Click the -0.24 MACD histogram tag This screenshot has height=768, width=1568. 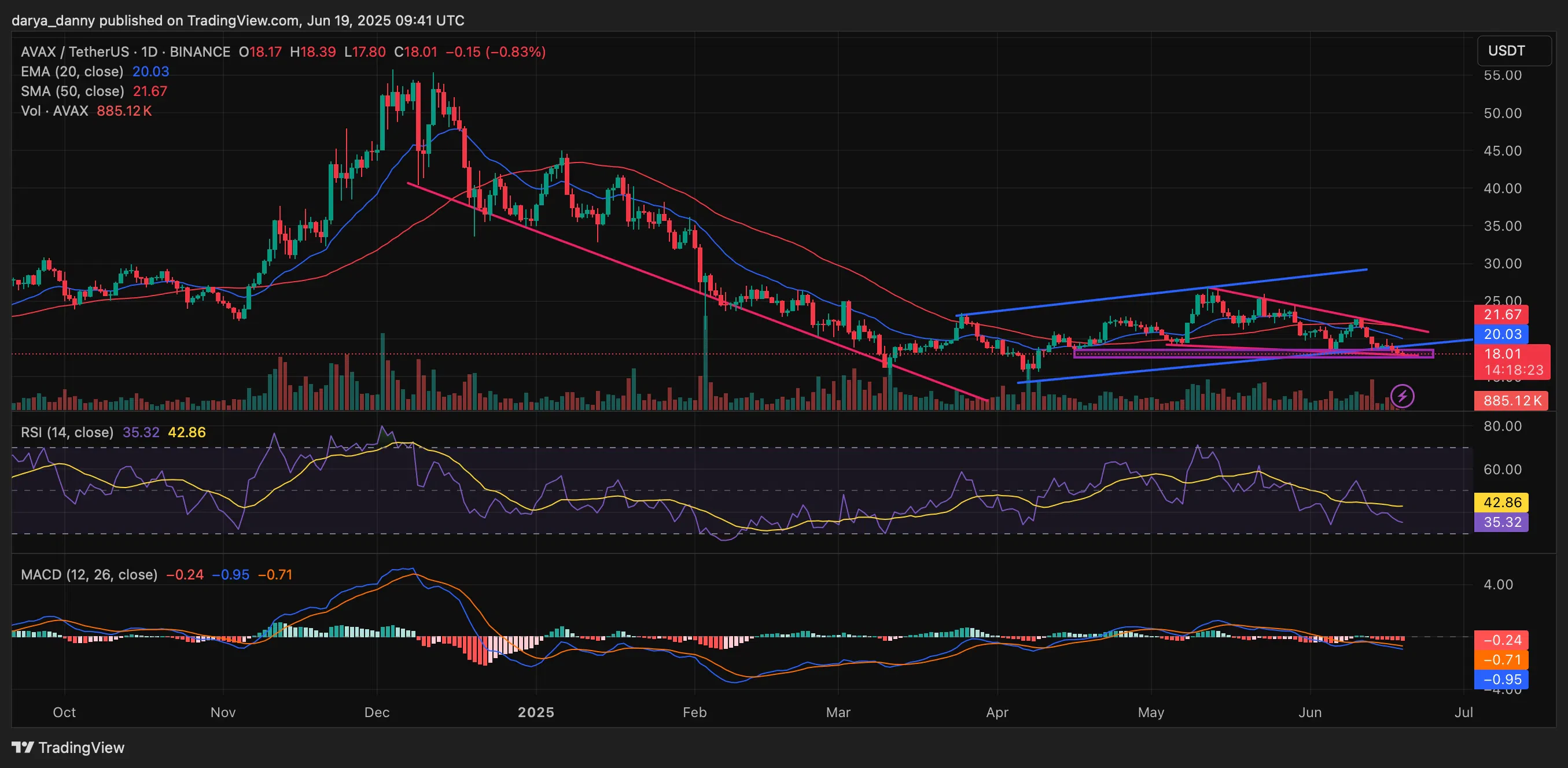1501,640
